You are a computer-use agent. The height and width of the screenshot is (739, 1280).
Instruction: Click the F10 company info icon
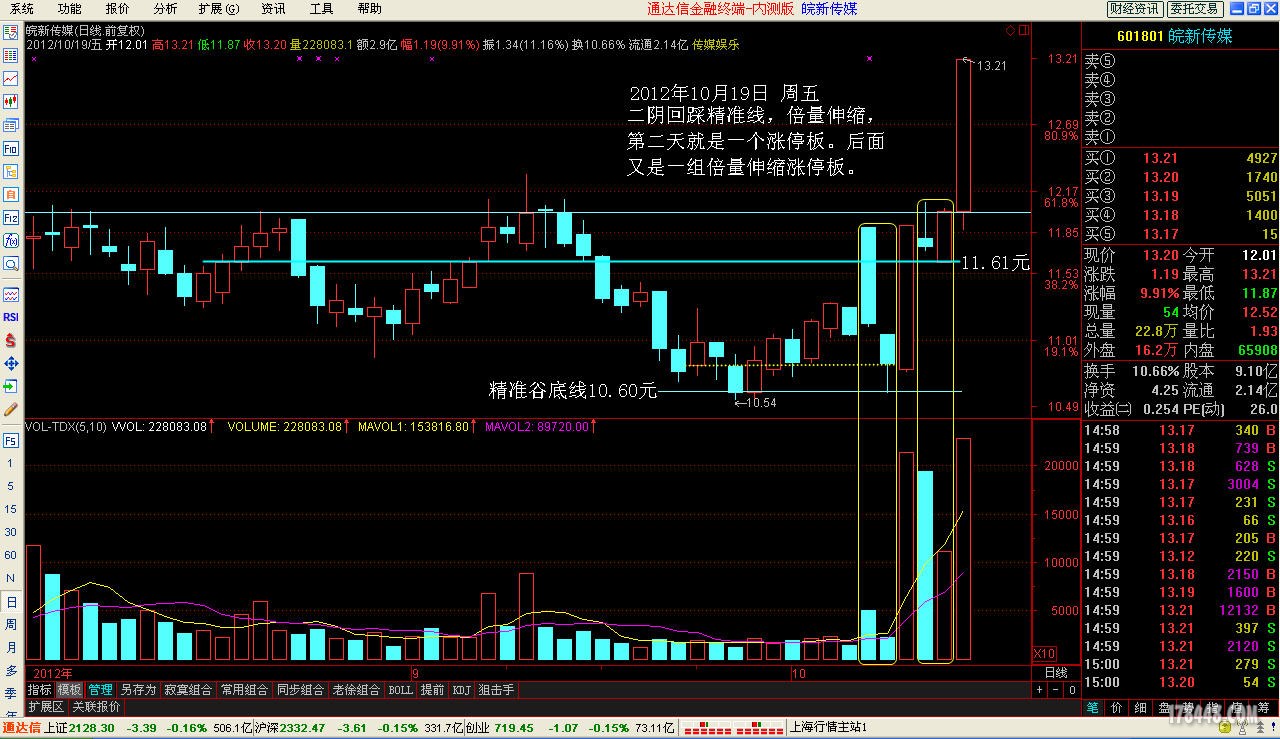tap(11, 148)
